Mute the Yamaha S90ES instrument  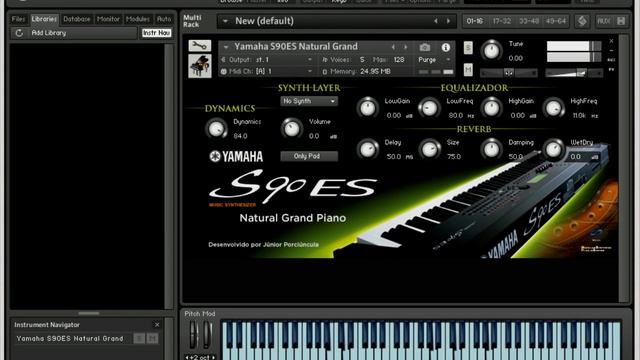click(x=468, y=70)
